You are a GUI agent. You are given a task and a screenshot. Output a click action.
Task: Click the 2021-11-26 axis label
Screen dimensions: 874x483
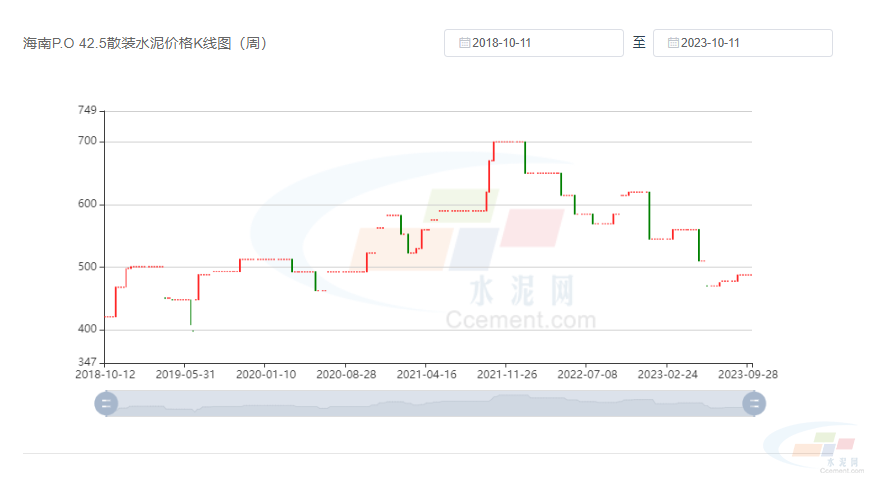(x=507, y=374)
